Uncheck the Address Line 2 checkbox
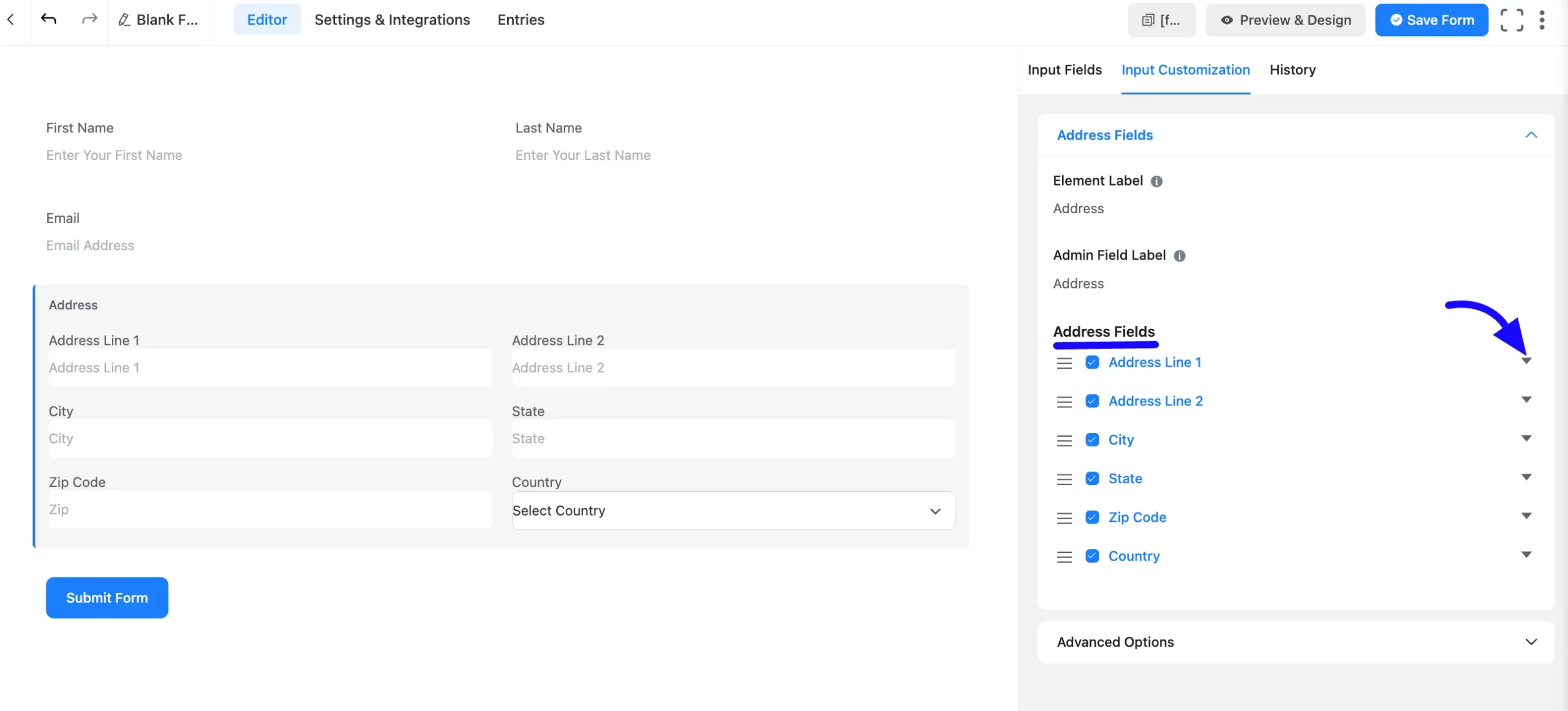This screenshot has width=1568, height=711. coord(1092,401)
